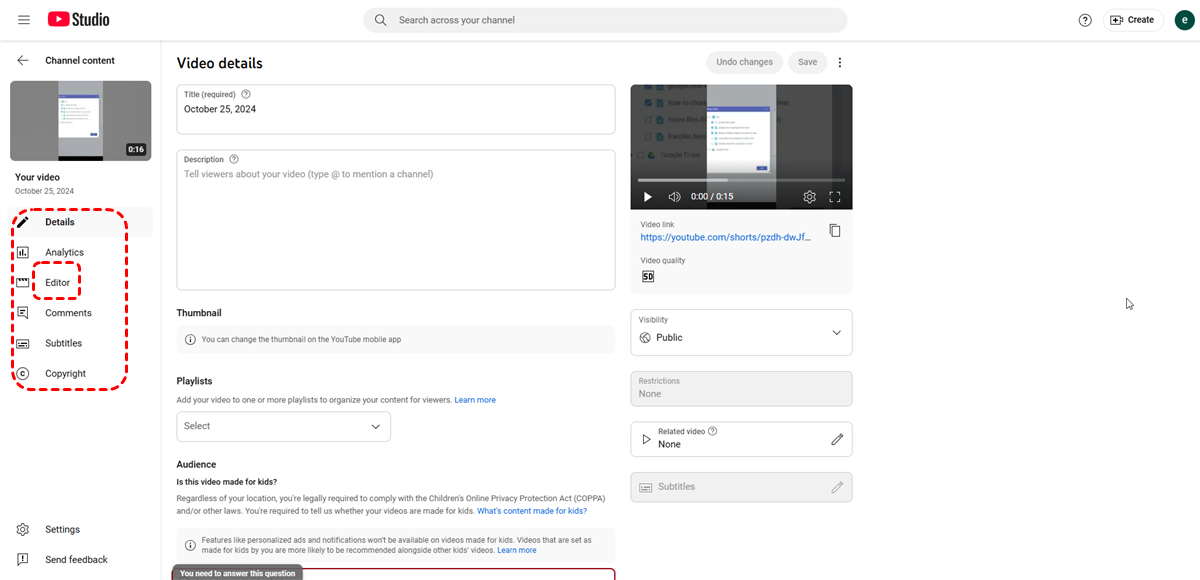Edit the Related video with pencil icon
1200x580 pixels.
[x=837, y=439]
